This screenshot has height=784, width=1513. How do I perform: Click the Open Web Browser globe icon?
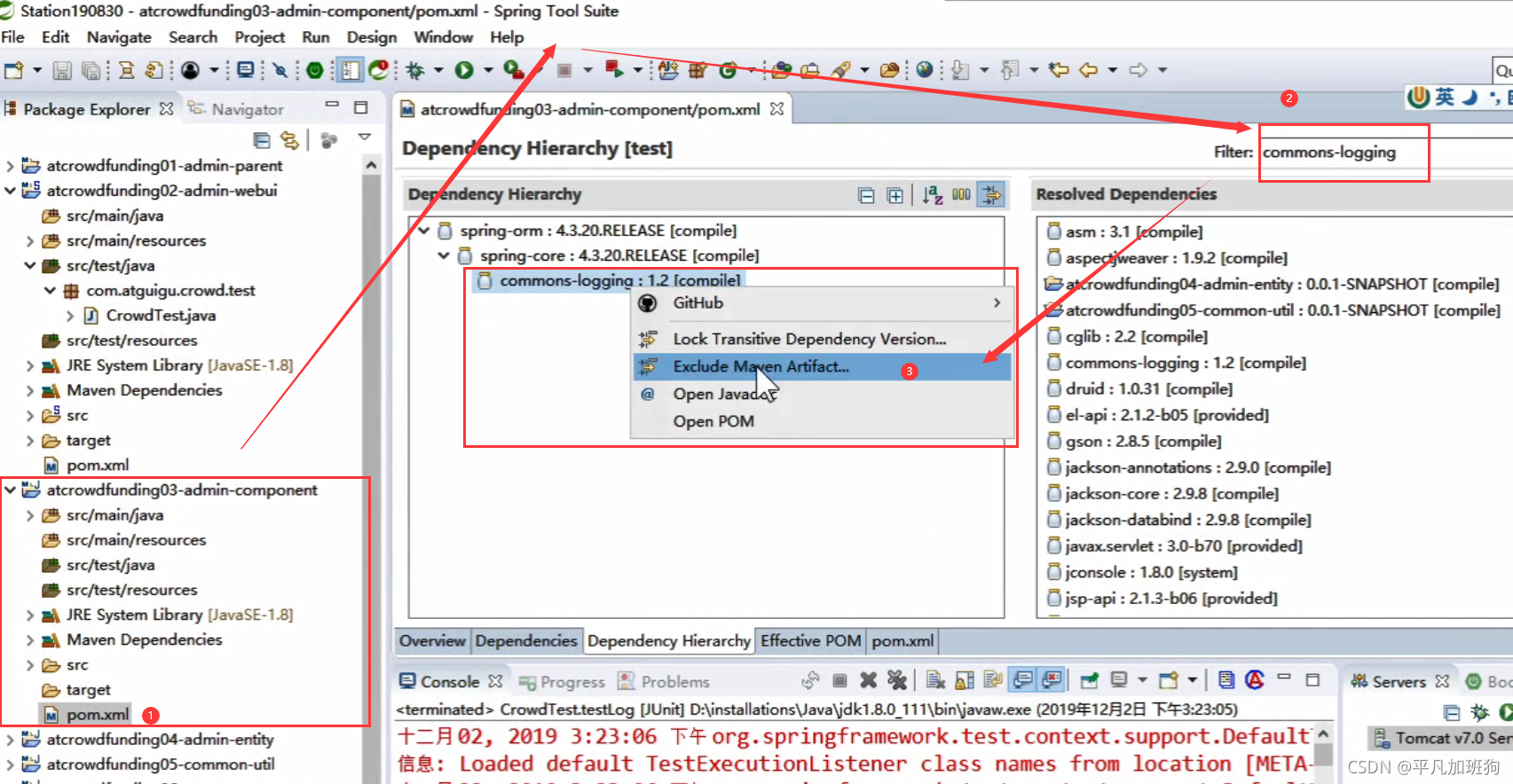(x=925, y=70)
